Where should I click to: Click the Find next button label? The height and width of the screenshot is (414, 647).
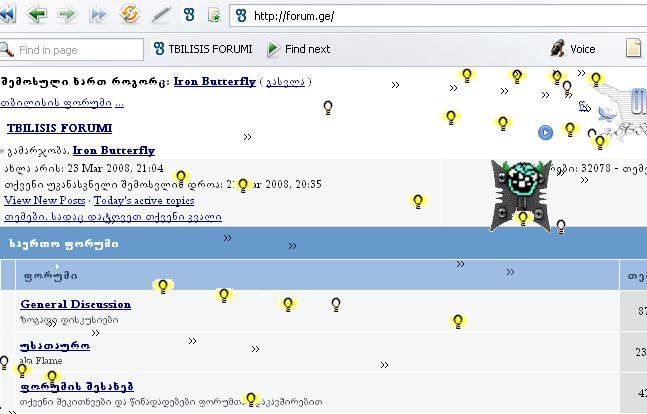coord(307,49)
